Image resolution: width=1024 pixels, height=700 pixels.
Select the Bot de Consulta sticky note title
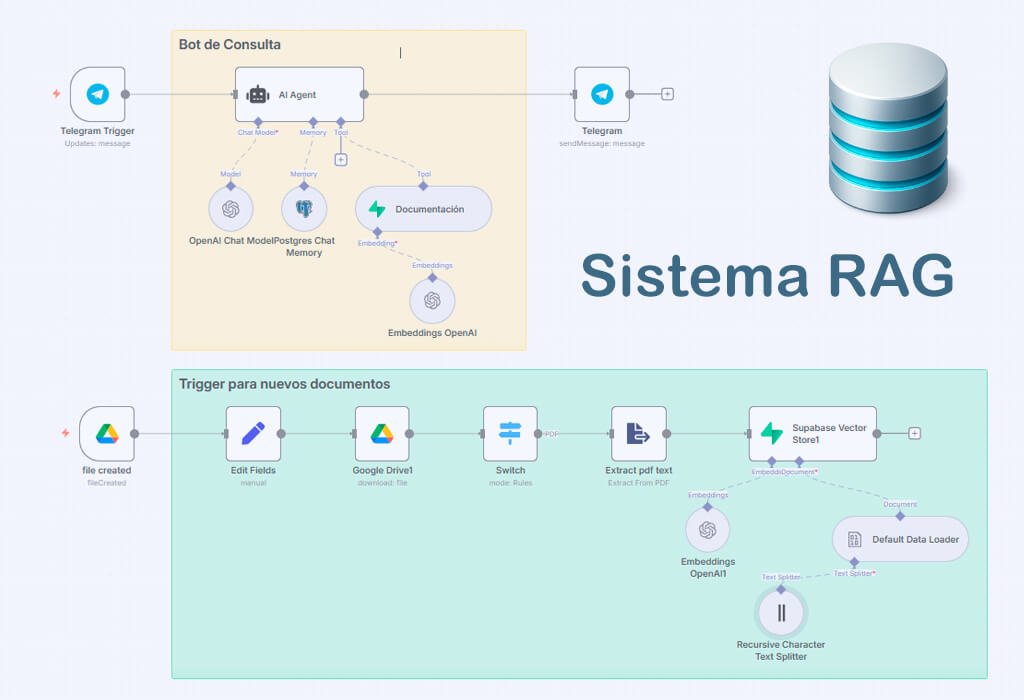point(230,45)
